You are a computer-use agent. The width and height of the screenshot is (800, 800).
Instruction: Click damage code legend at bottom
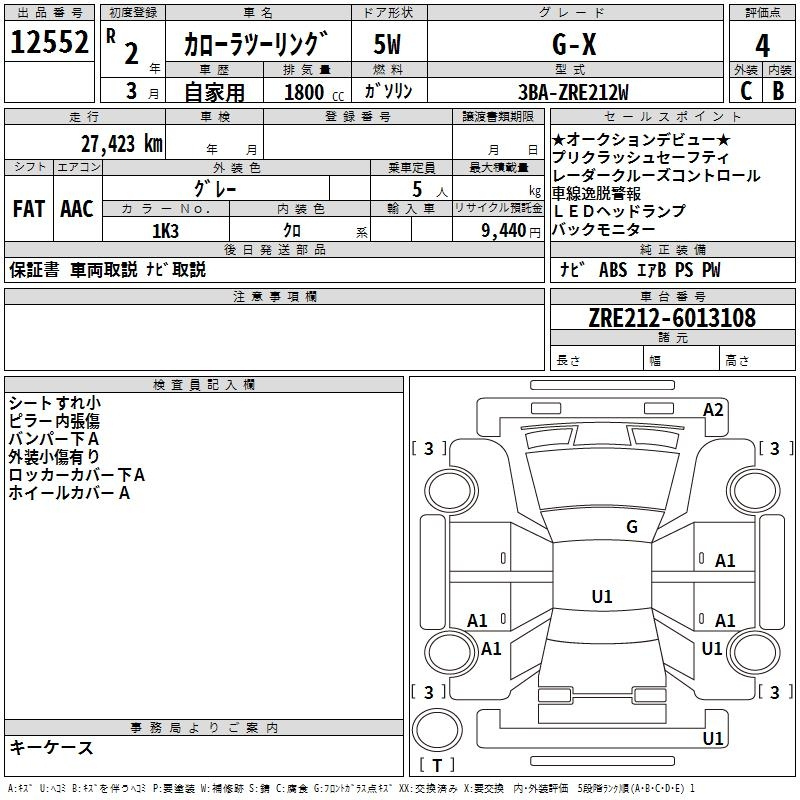pos(351,788)
